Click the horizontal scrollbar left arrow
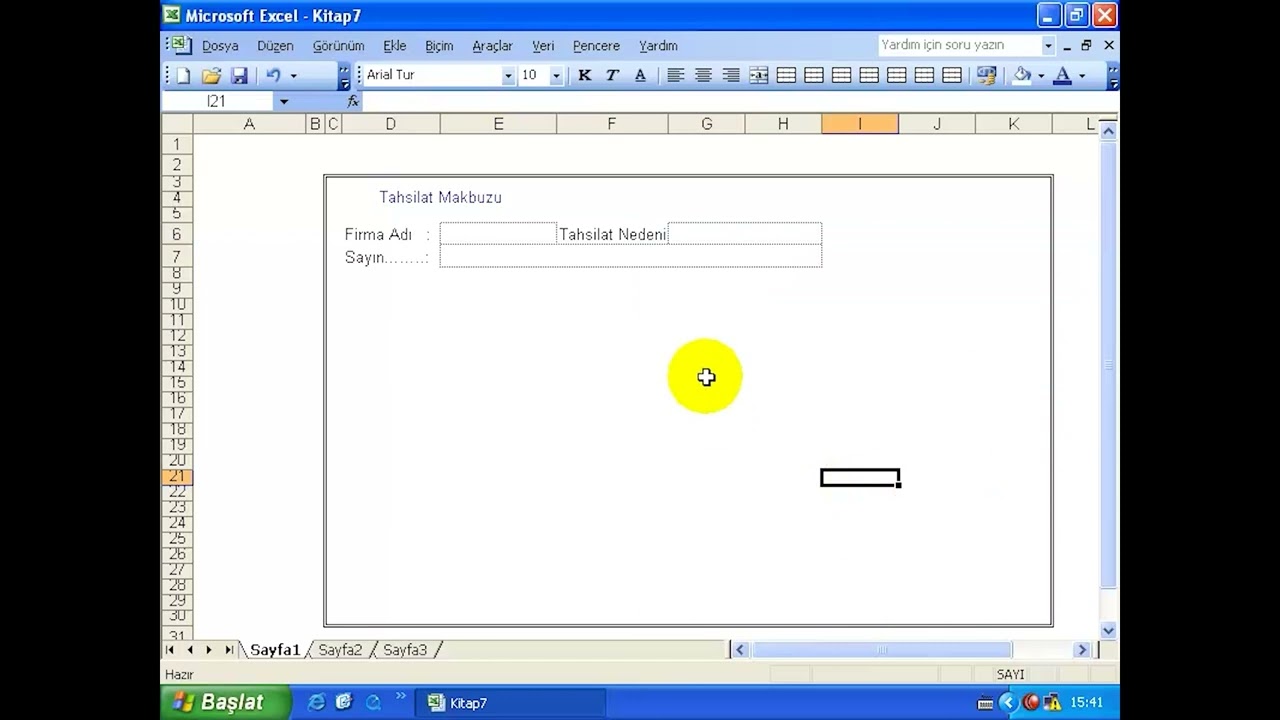Screen dimensions: 1280x720 739,650
